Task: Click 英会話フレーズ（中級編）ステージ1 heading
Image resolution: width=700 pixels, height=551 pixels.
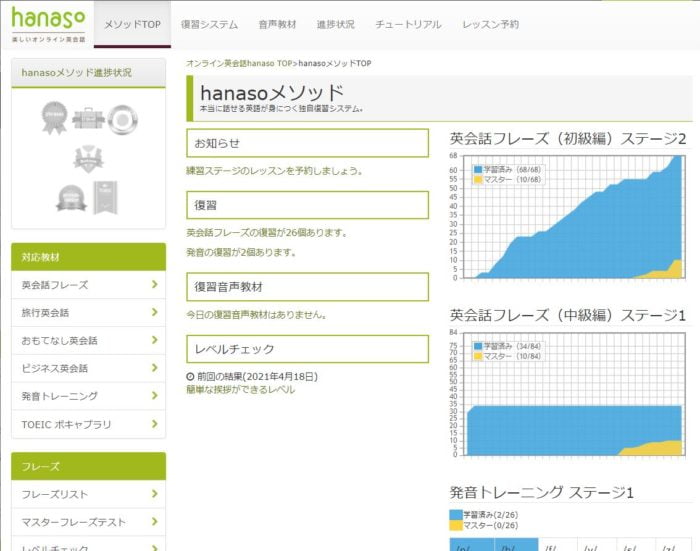Action: click(568, 316)
